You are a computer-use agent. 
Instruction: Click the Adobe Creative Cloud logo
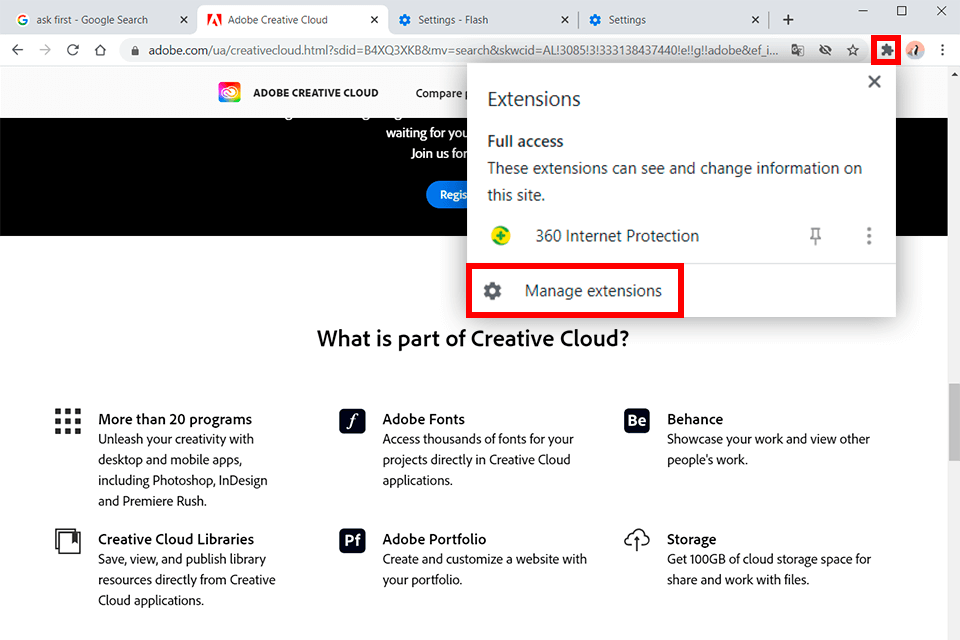[x=230, y=92]
